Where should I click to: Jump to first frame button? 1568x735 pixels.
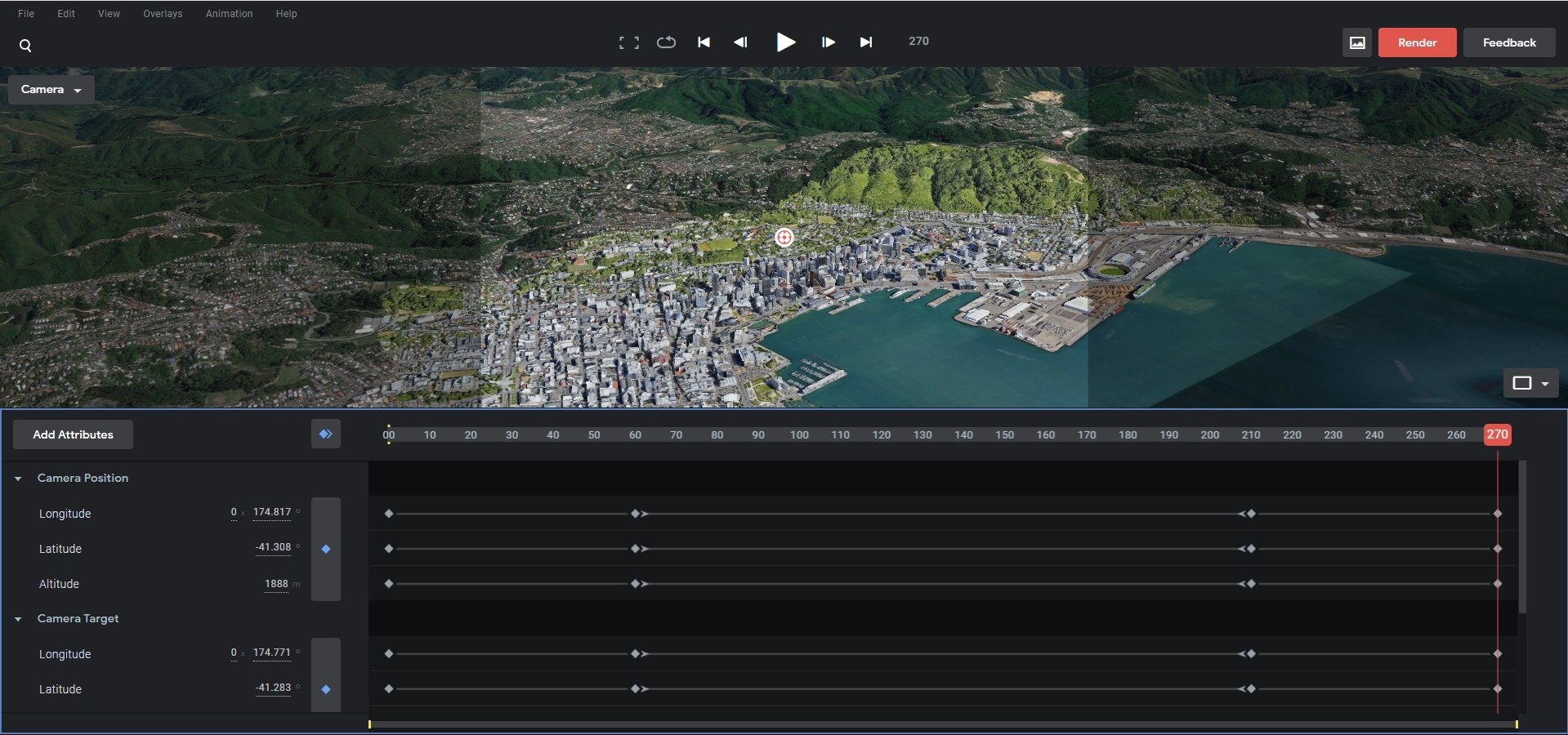704,42
